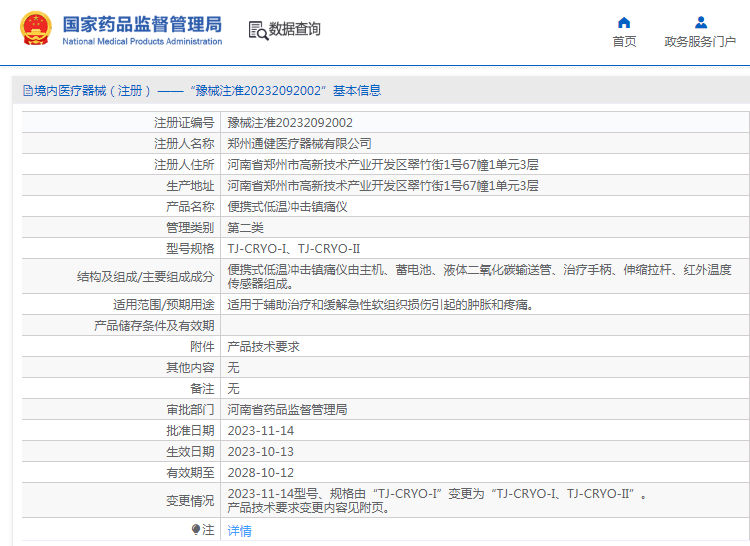This screenshot has height=546, width=750.
Task: Click the 变更情况 label
Action: pos(190,501)
